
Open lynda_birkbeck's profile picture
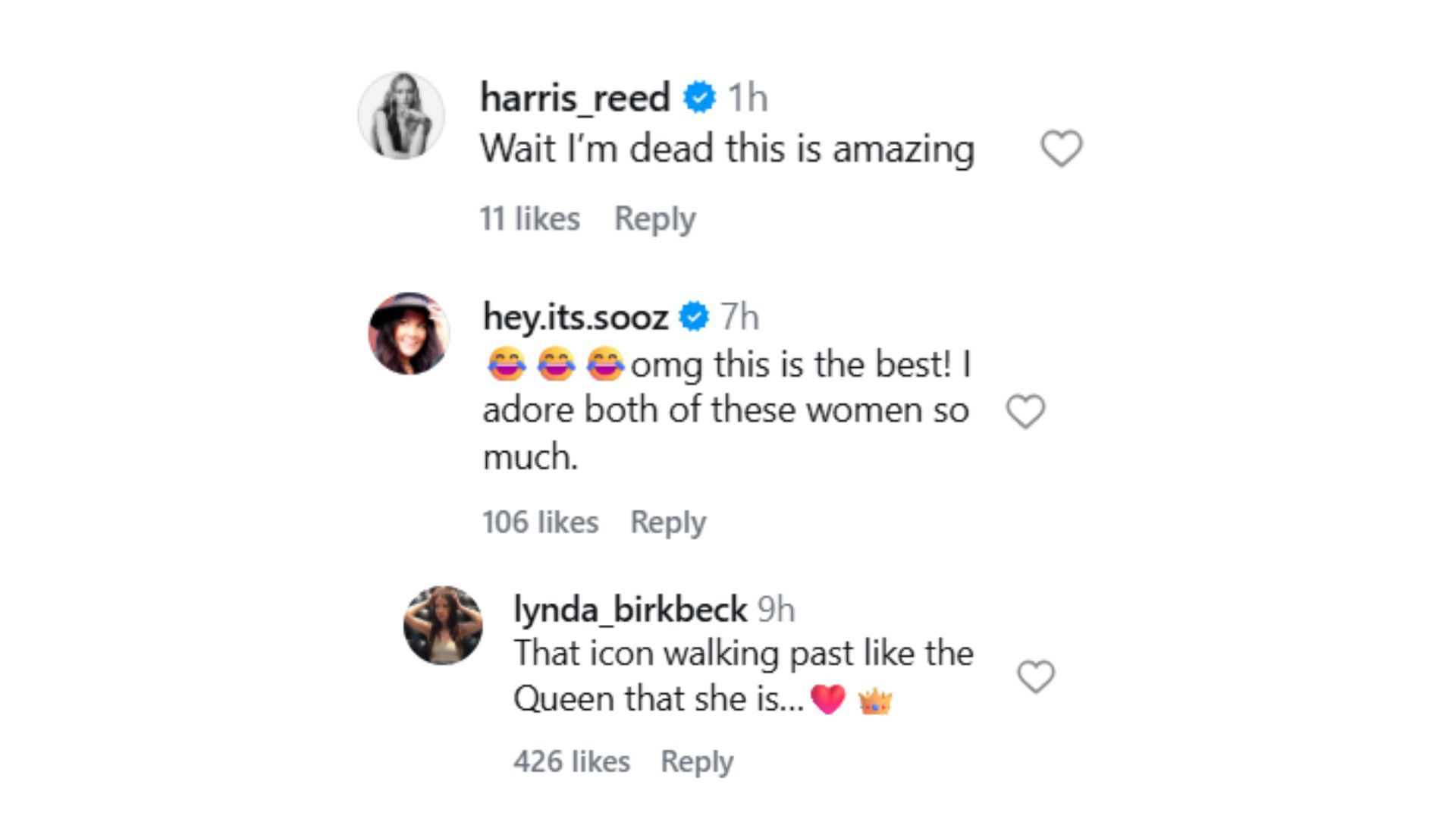pos(444,623)
